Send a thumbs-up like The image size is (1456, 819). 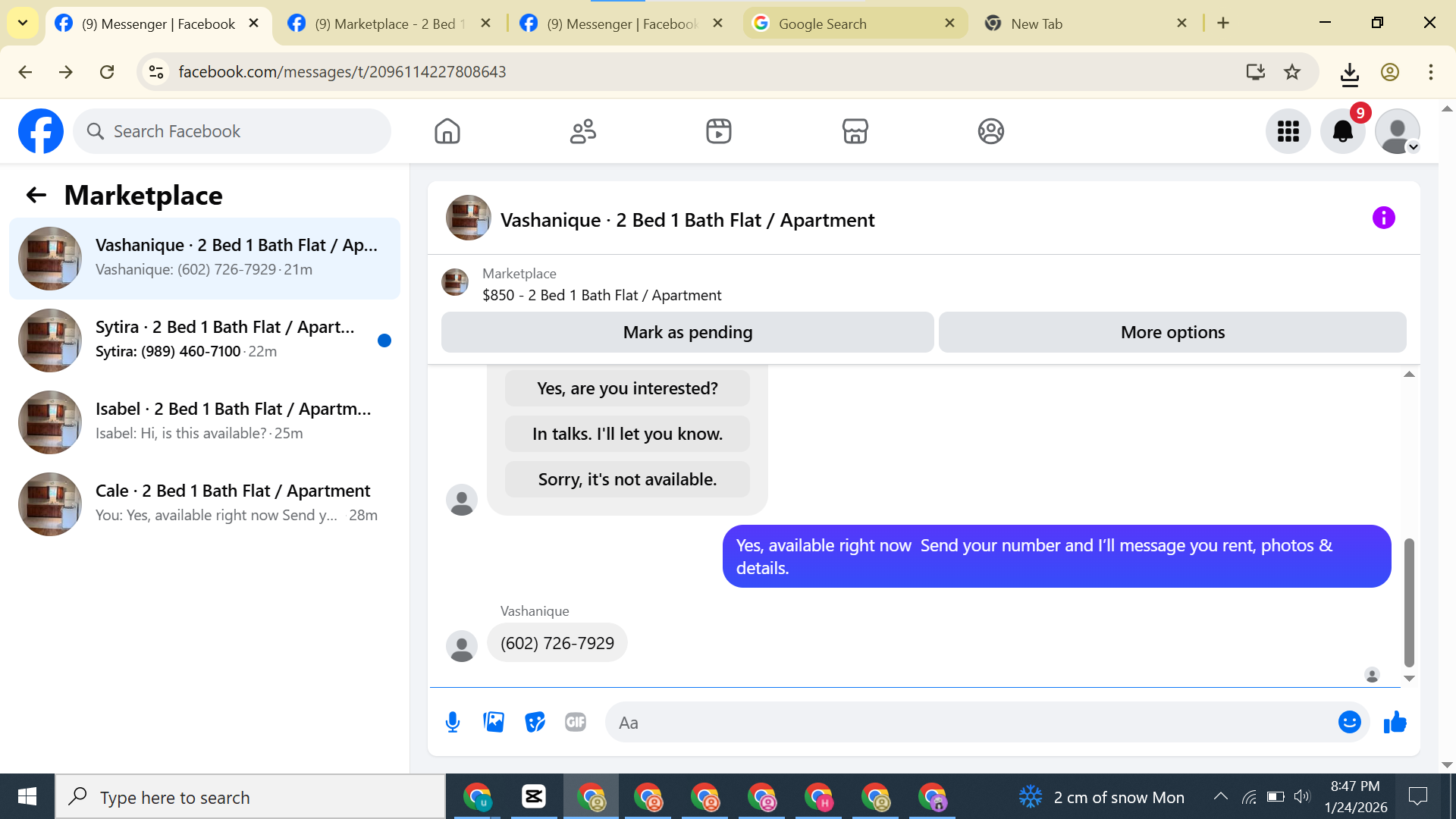pos(1395,722)
